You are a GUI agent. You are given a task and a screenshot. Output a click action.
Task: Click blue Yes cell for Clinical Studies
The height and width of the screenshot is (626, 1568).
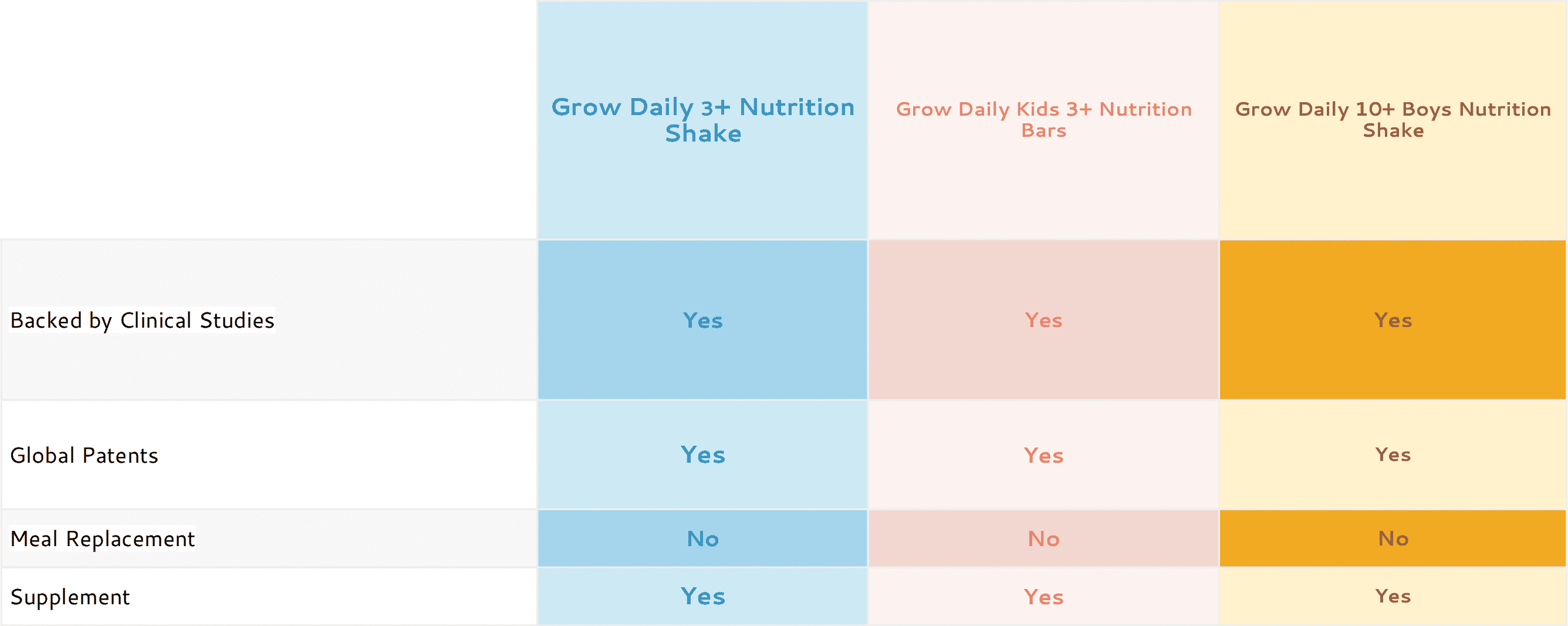(702, 320)
